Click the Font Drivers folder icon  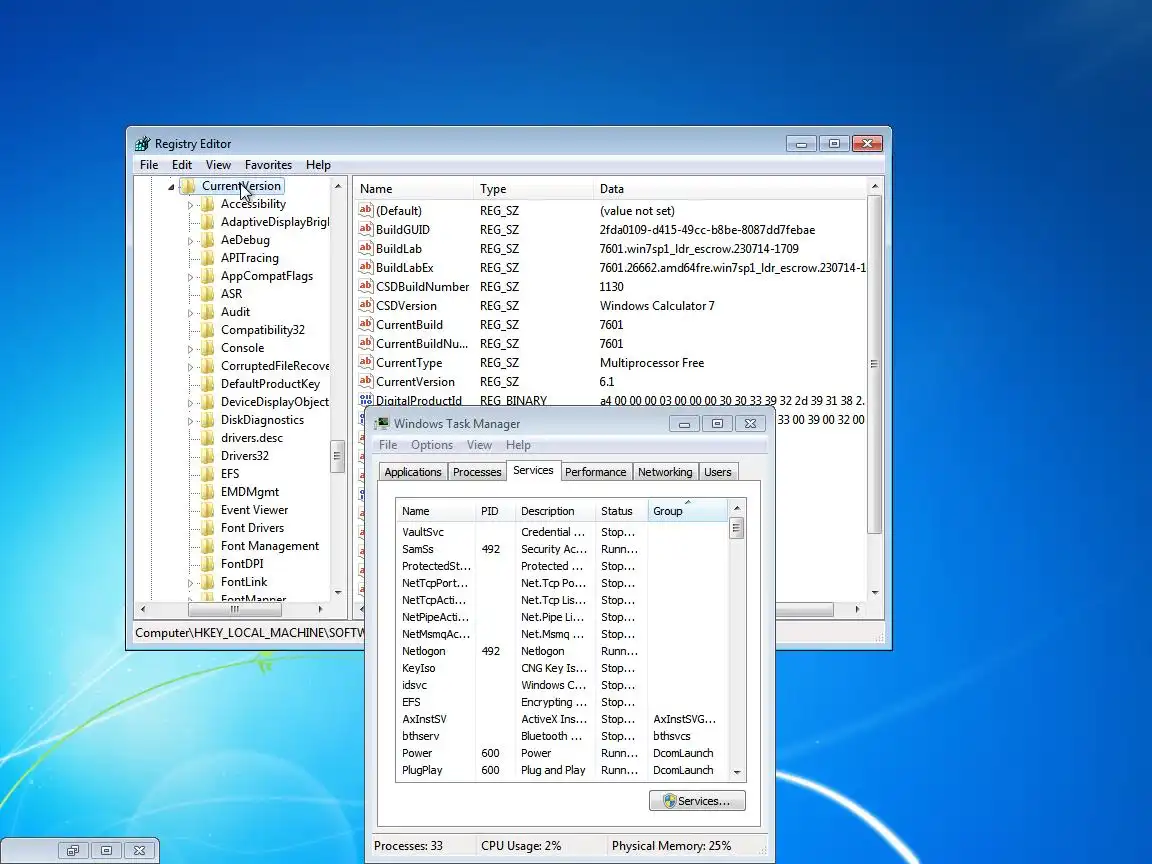pyautogui.click(x=208, y=528)
